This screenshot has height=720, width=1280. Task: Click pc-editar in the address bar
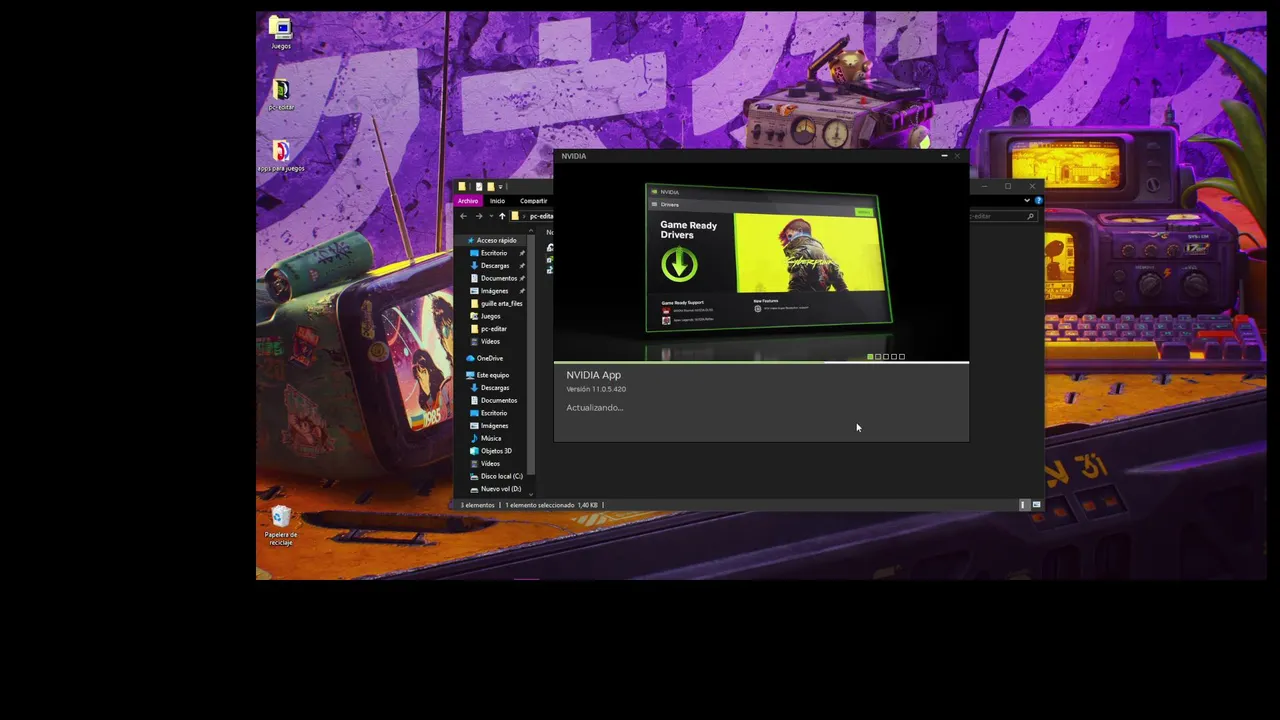(541, 216)
